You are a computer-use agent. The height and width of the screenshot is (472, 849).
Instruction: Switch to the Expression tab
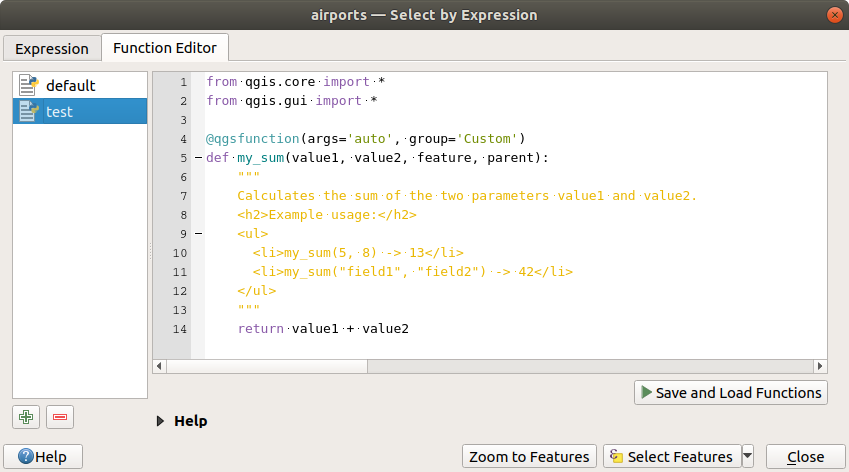click(x=51, y=48)
